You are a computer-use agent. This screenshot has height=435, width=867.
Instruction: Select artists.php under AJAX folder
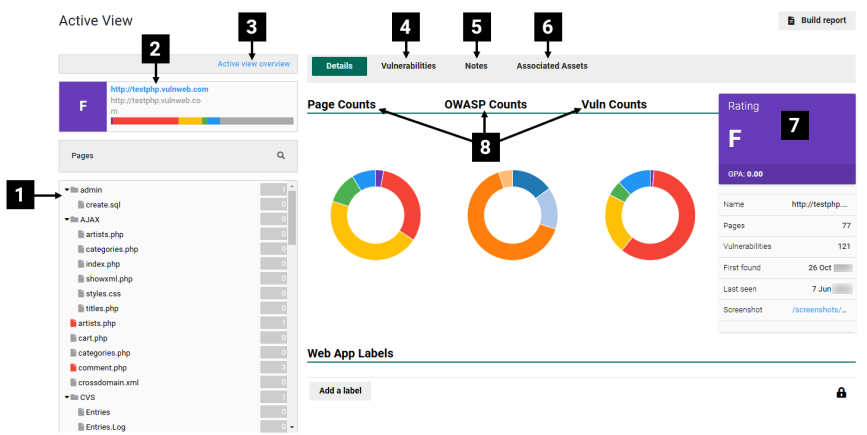(x=105, y=234)
